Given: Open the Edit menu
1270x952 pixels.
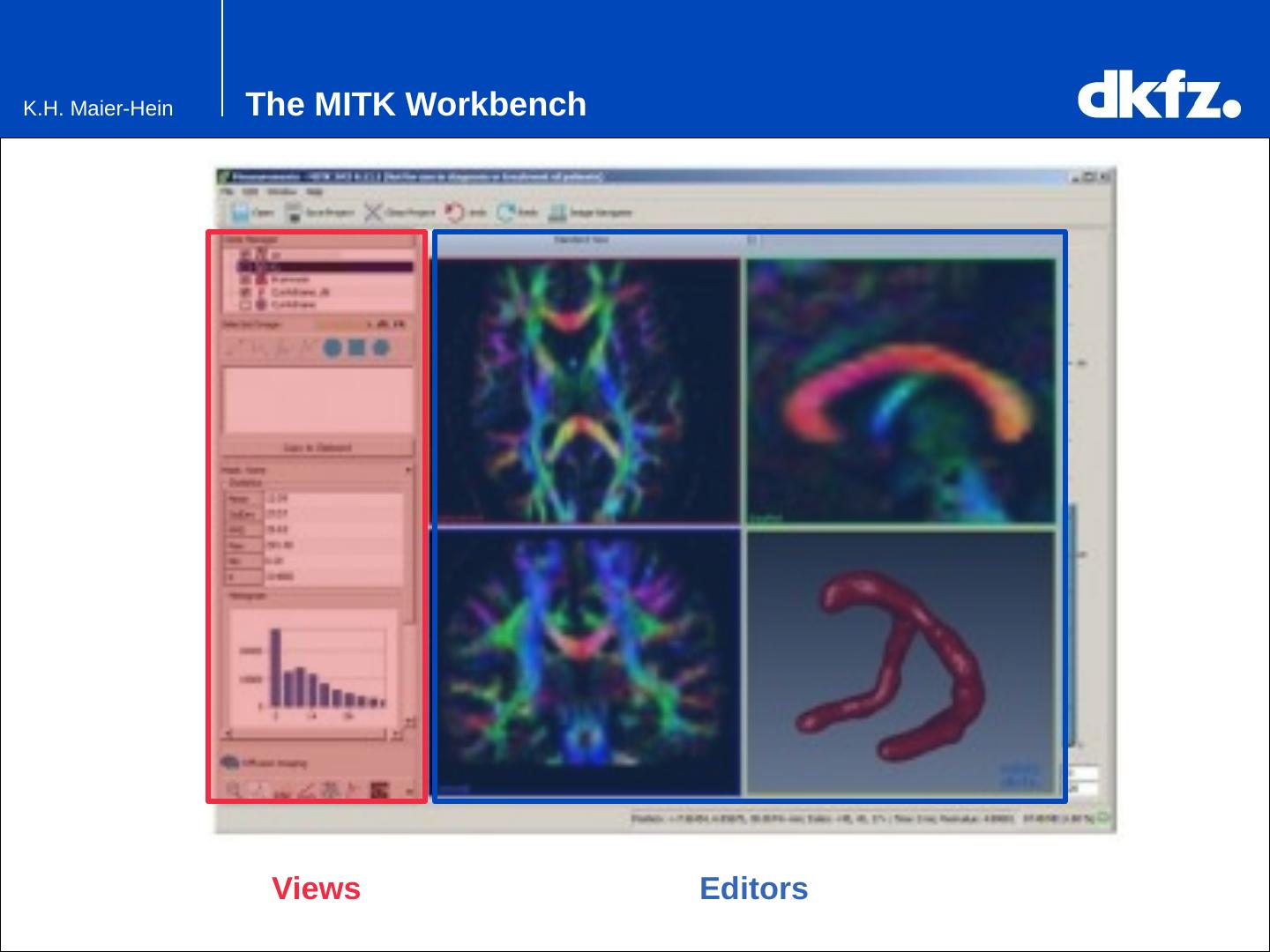Looking at the screenshot, I should point(251,191).
